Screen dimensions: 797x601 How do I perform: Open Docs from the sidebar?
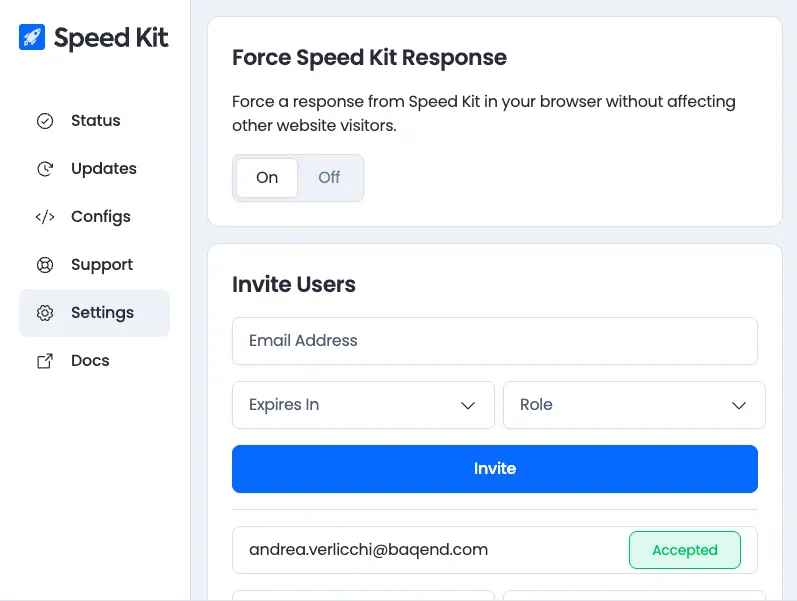coord(95,361)
